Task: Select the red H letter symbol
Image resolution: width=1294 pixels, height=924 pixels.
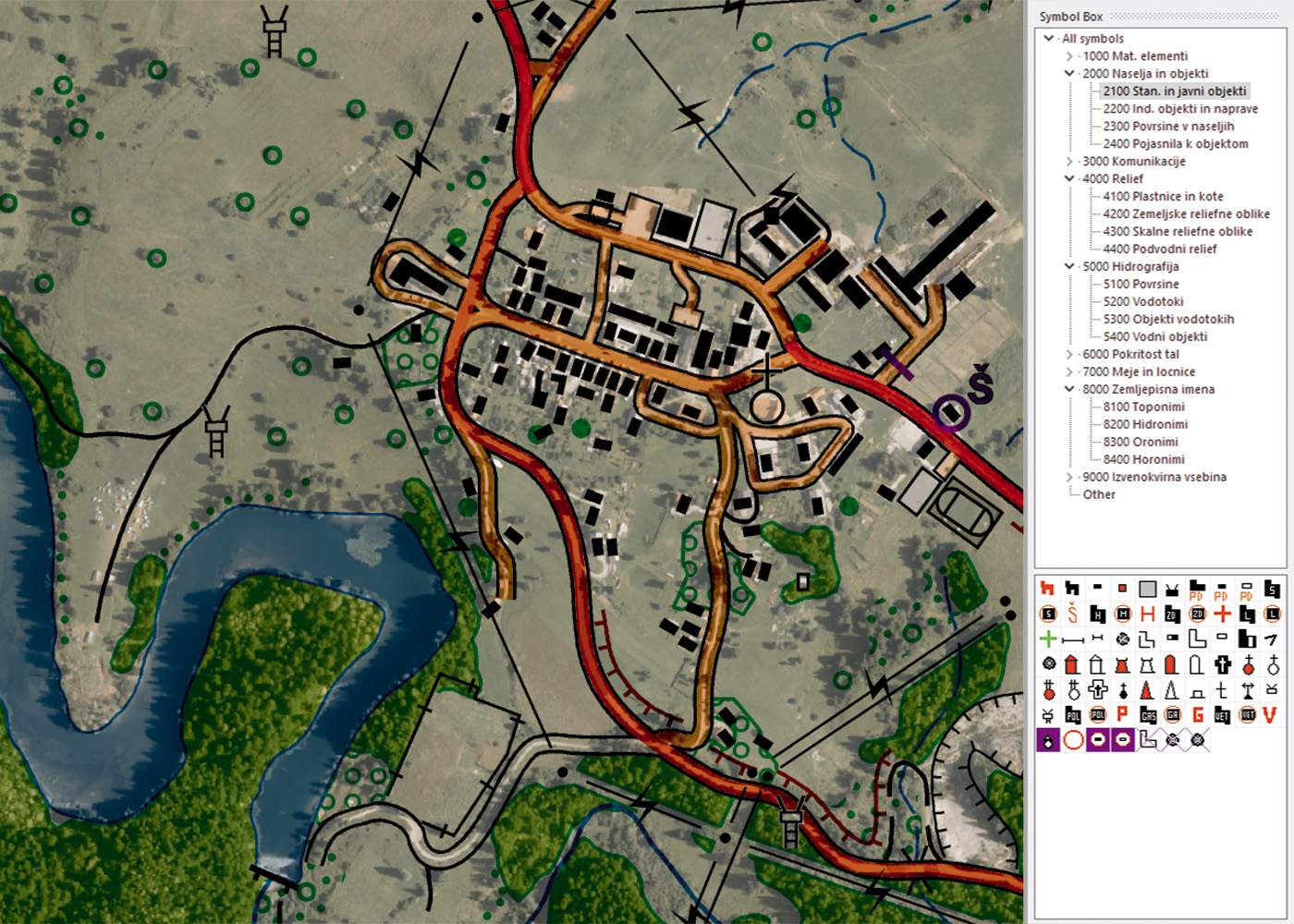Action: coord(1147,614)
